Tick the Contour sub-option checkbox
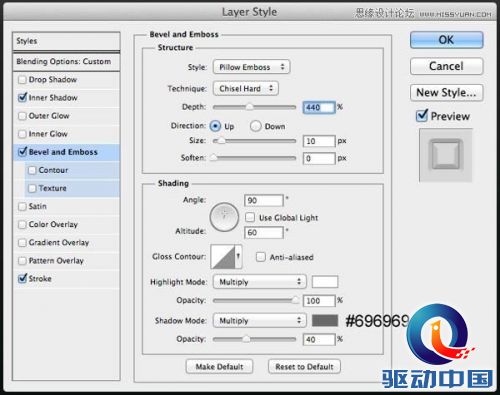 (x=32, y=170)
